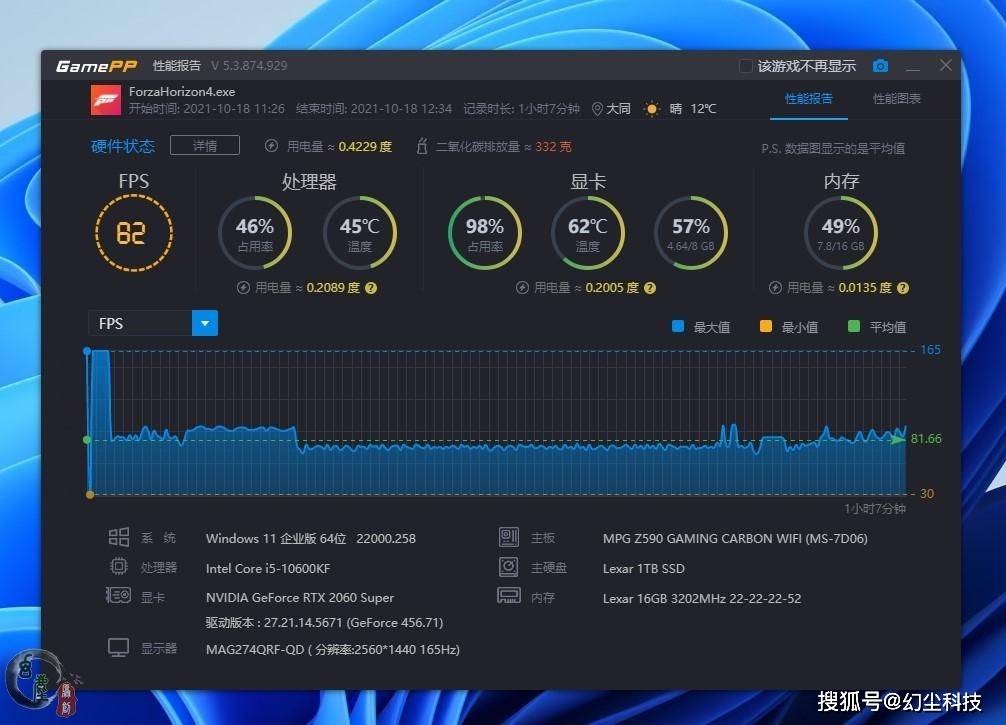
Task: Click the 332 克 emission value
Action: click(553, 147)
